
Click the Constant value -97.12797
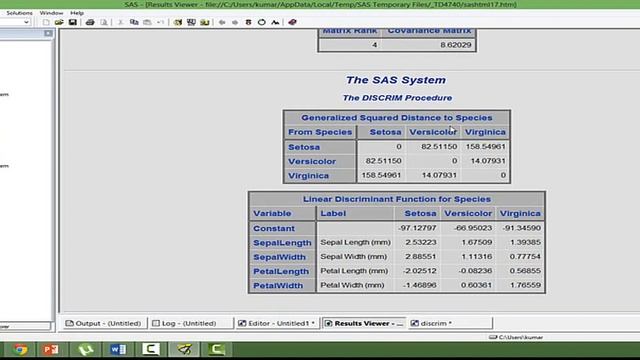[x=418, y=228]
